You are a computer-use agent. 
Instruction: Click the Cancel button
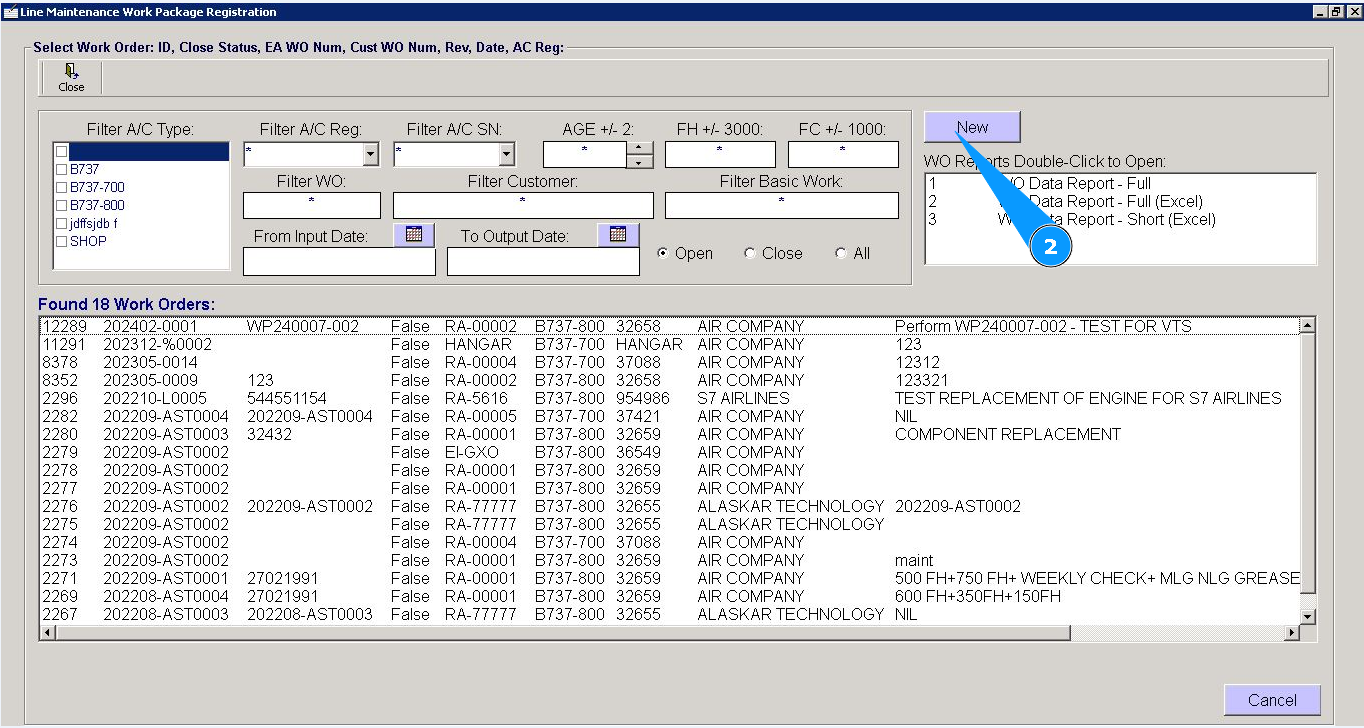click(1272, 700)
